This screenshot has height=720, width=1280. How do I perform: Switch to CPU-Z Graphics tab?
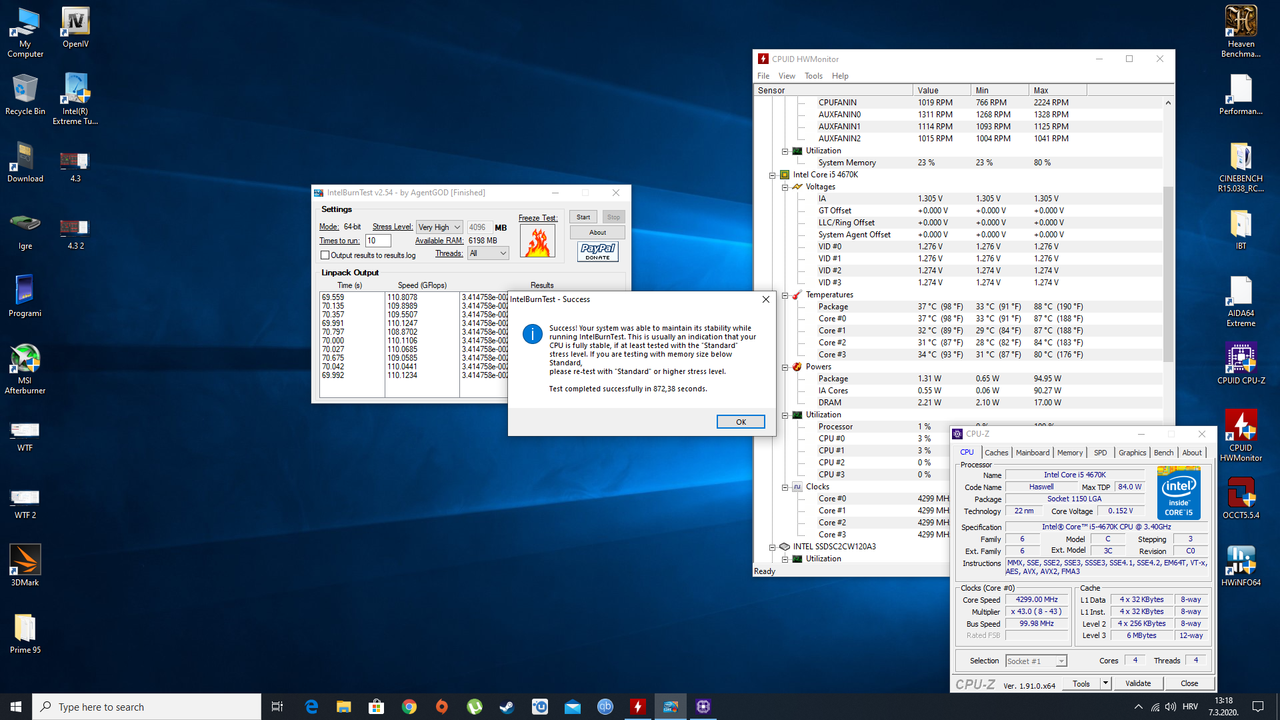point(1132,453)
